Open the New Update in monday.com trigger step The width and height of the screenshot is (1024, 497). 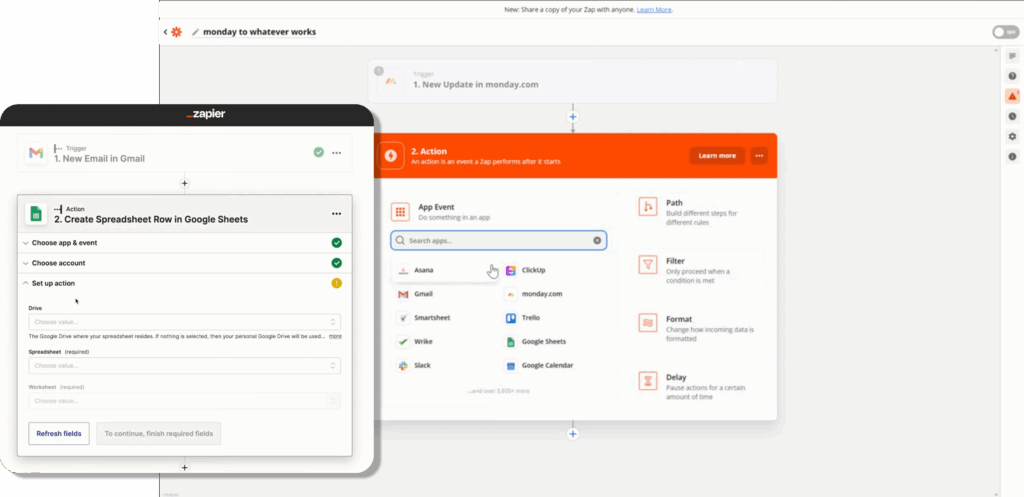pos(573,80)
